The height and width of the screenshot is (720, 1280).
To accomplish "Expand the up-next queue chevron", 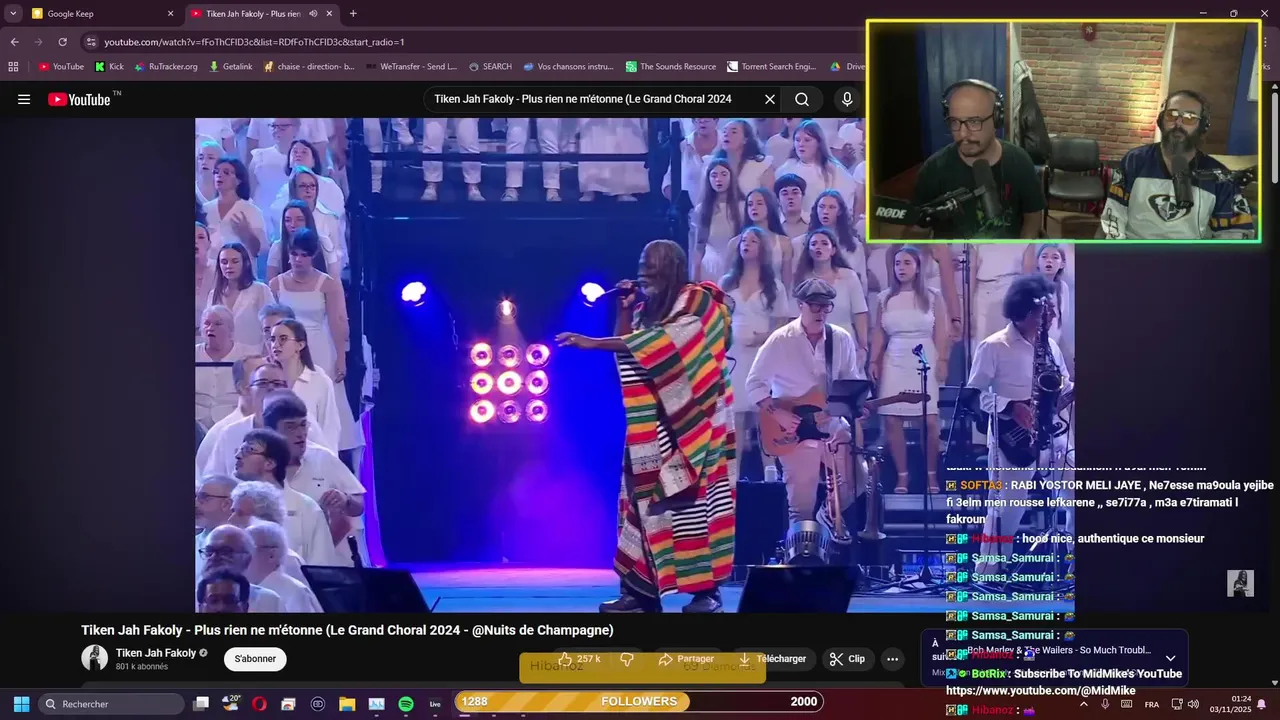I will 1171,658.
